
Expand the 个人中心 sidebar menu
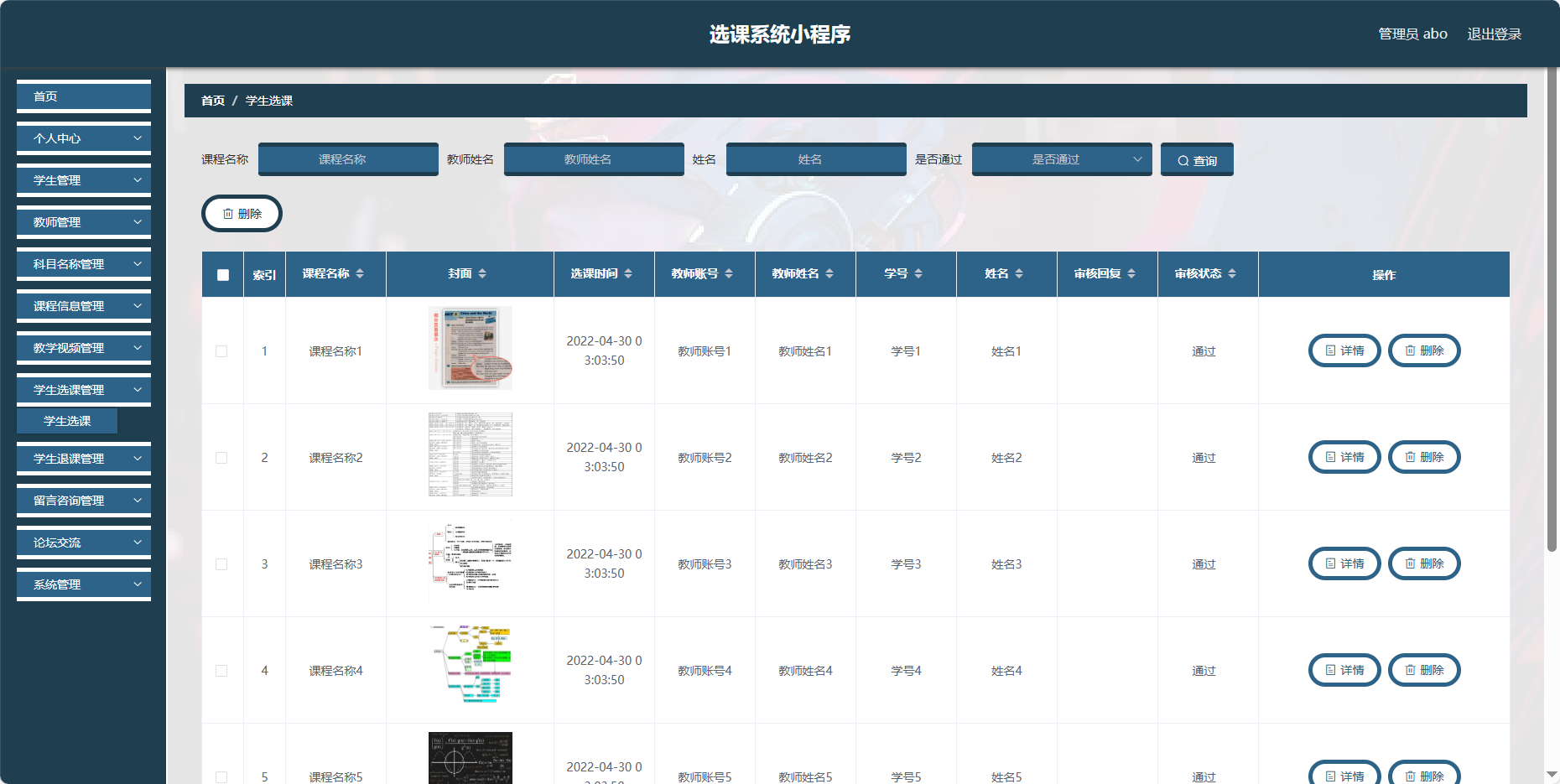pos(84,138)
